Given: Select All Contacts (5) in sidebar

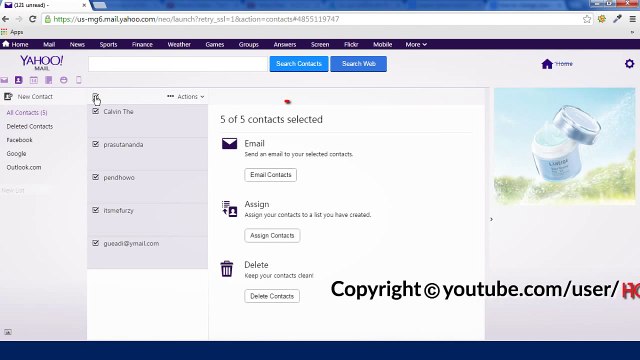Looking at the screenshot, I should (x=27, y=112).
